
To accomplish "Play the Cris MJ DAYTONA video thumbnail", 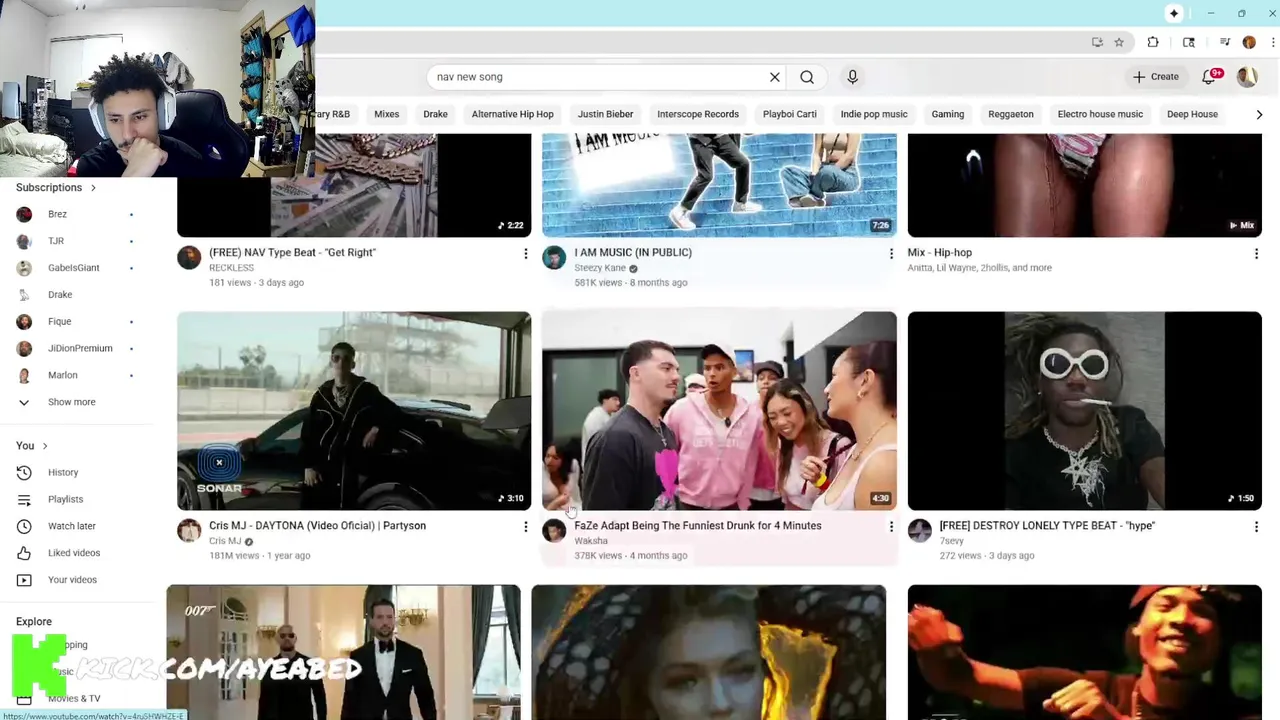I will (354, 411).
